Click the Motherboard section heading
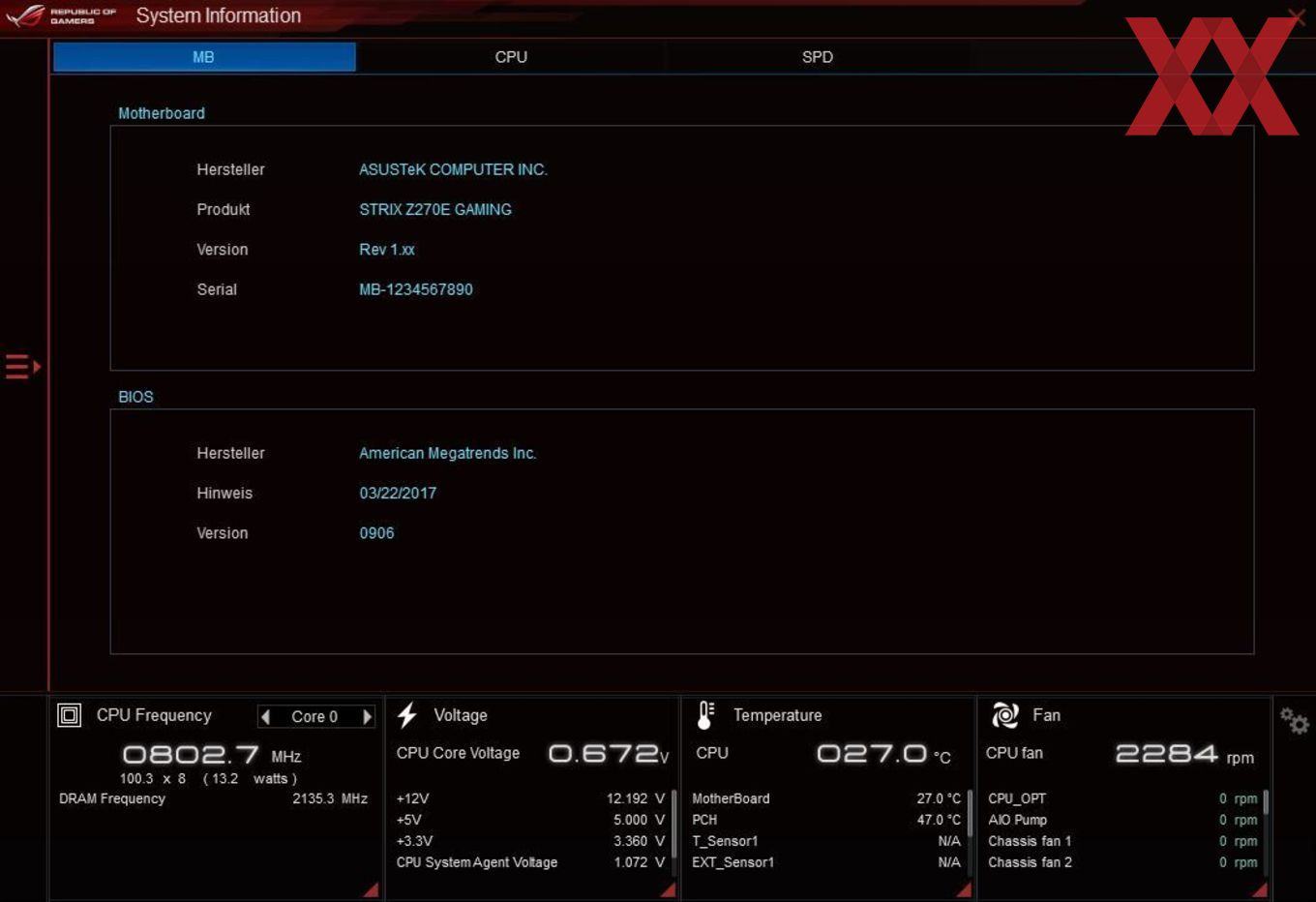Screen dimensions: 1316x902 click(162, 113)
